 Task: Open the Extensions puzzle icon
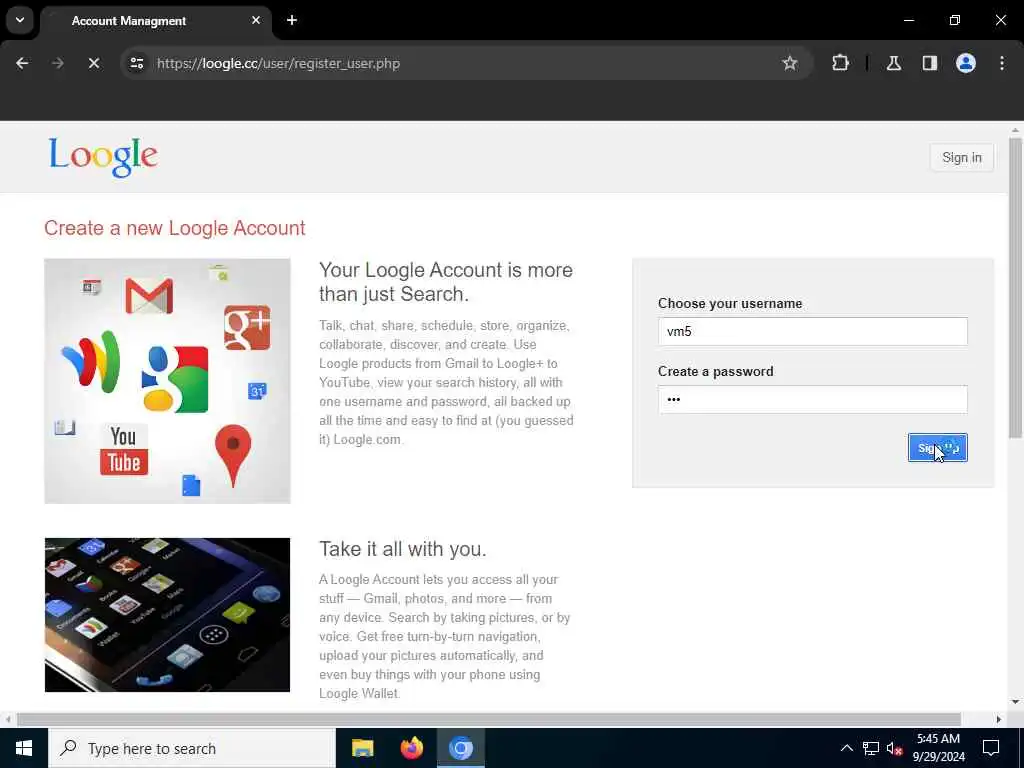pyautogui.click(x=840, y=63)
